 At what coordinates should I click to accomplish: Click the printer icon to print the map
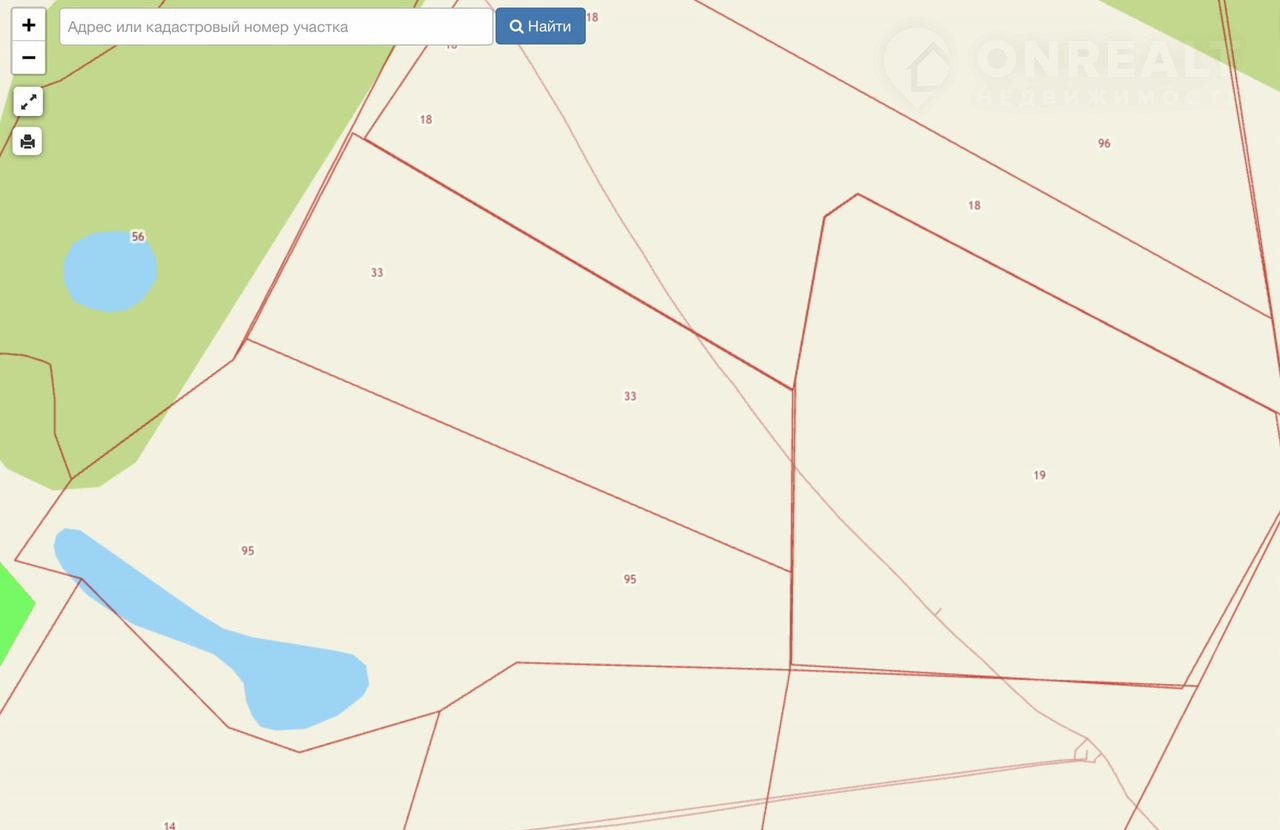coord(28,141)
